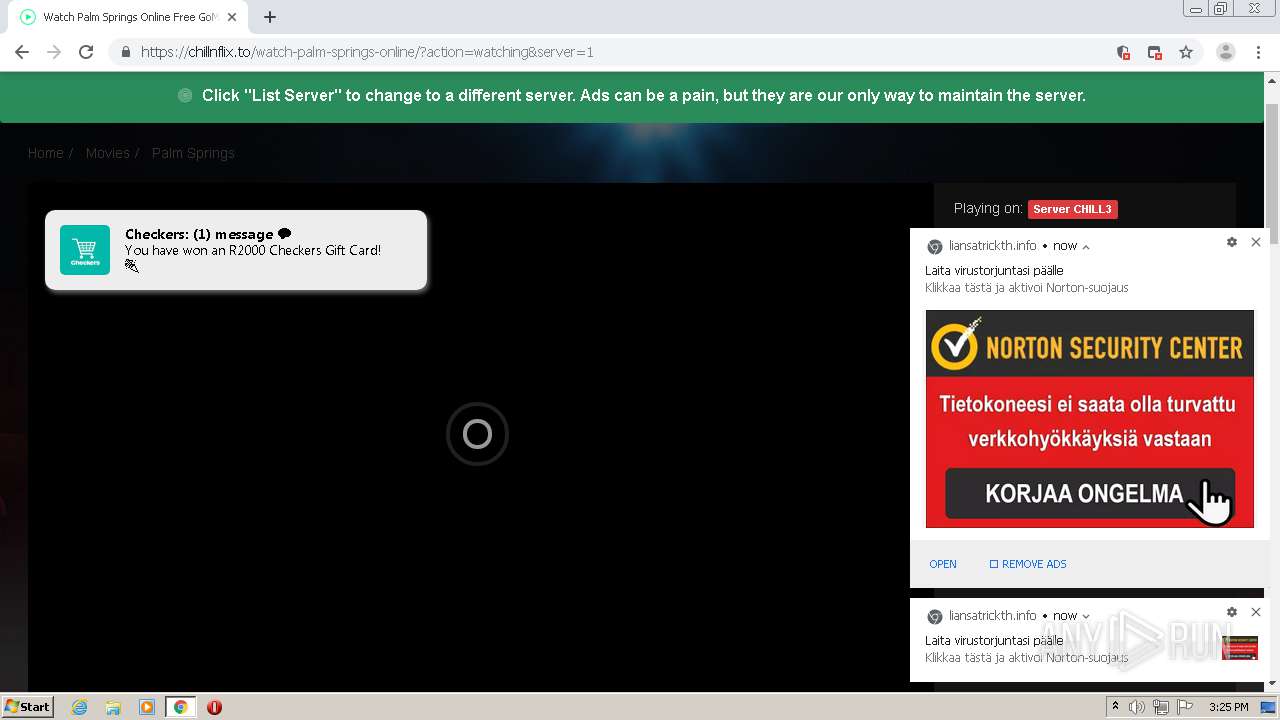The height and width of the screenshot is (720, 1280).
Task: Open the Checkers gift card message popup
Action: click(x=236, y=250)
